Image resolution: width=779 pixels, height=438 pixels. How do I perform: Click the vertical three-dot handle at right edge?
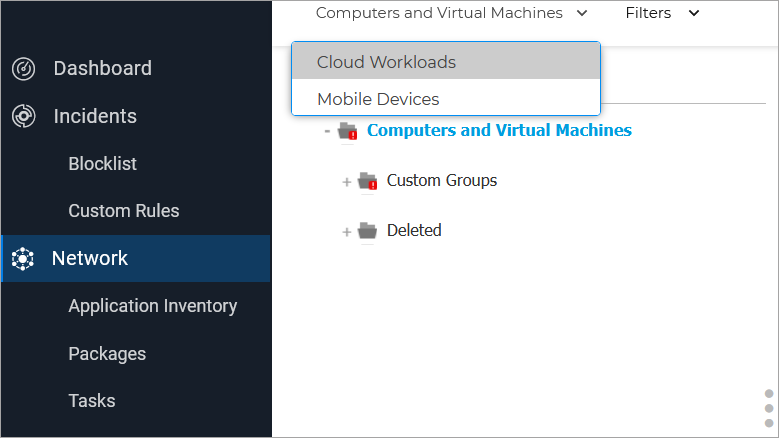[x=768, y=408]
